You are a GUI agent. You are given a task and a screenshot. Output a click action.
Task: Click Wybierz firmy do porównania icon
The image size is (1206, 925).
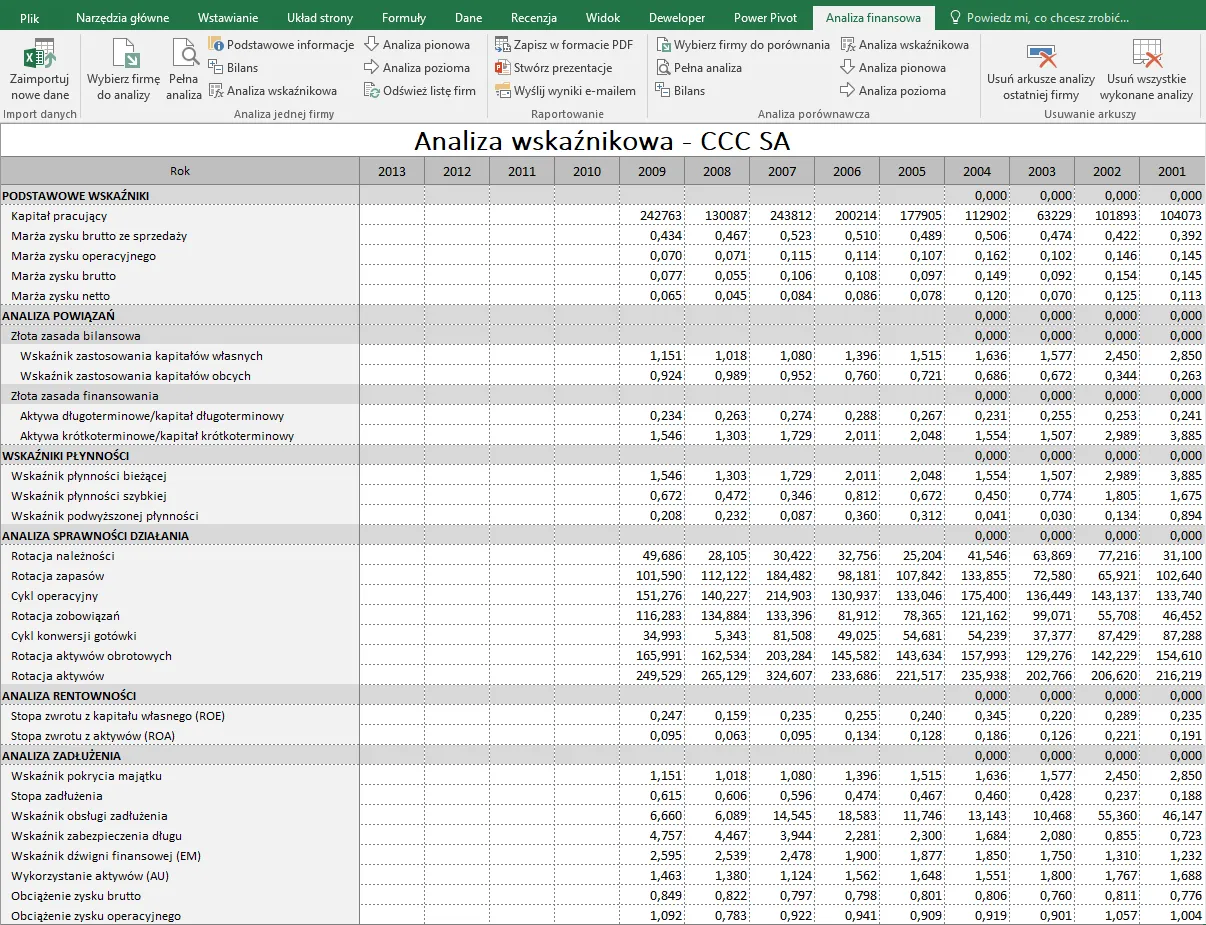tap(660, 44)
